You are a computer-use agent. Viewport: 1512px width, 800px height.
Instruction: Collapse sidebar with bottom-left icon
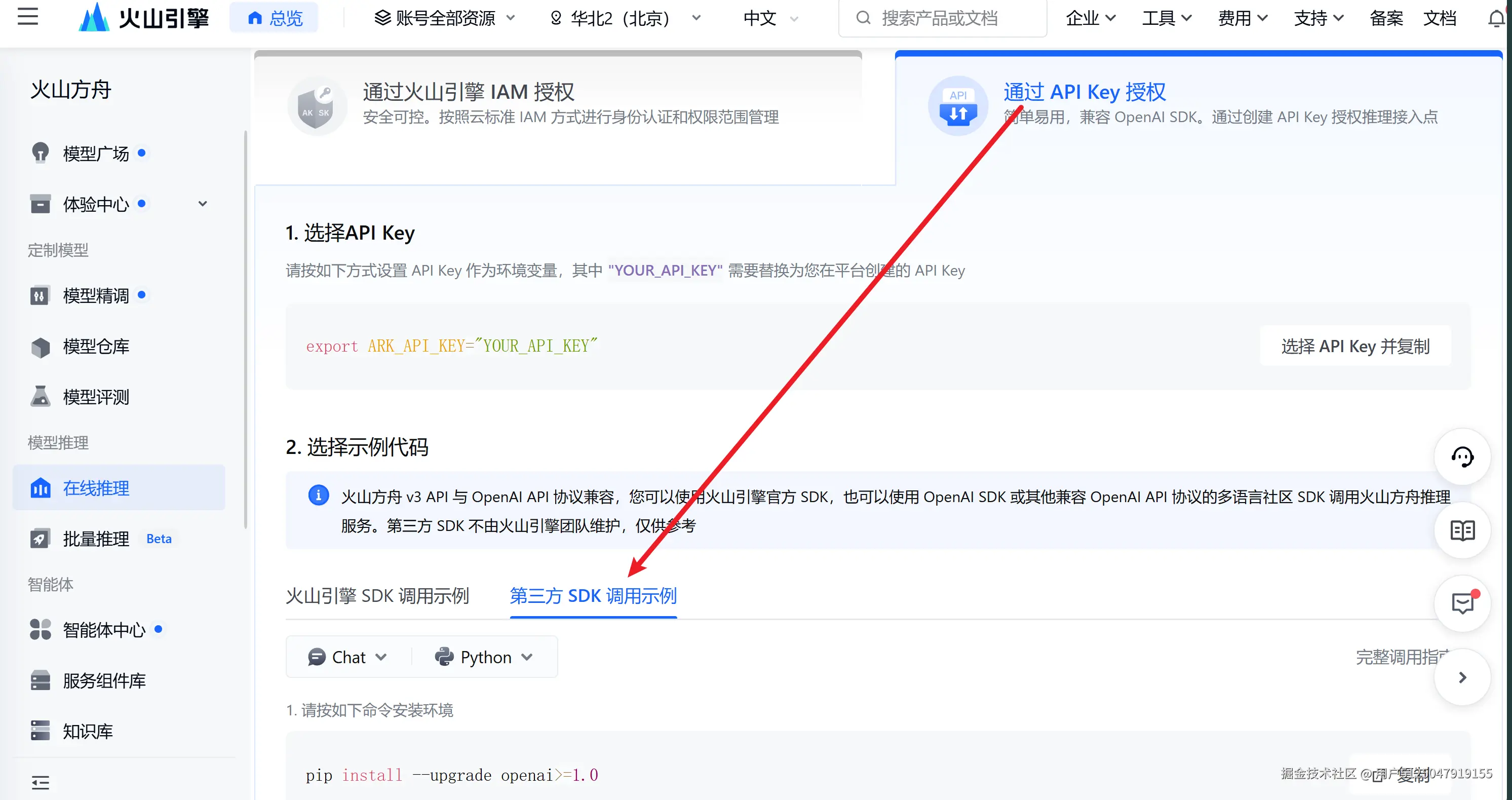pyautogui.click(x=40, y=782)
